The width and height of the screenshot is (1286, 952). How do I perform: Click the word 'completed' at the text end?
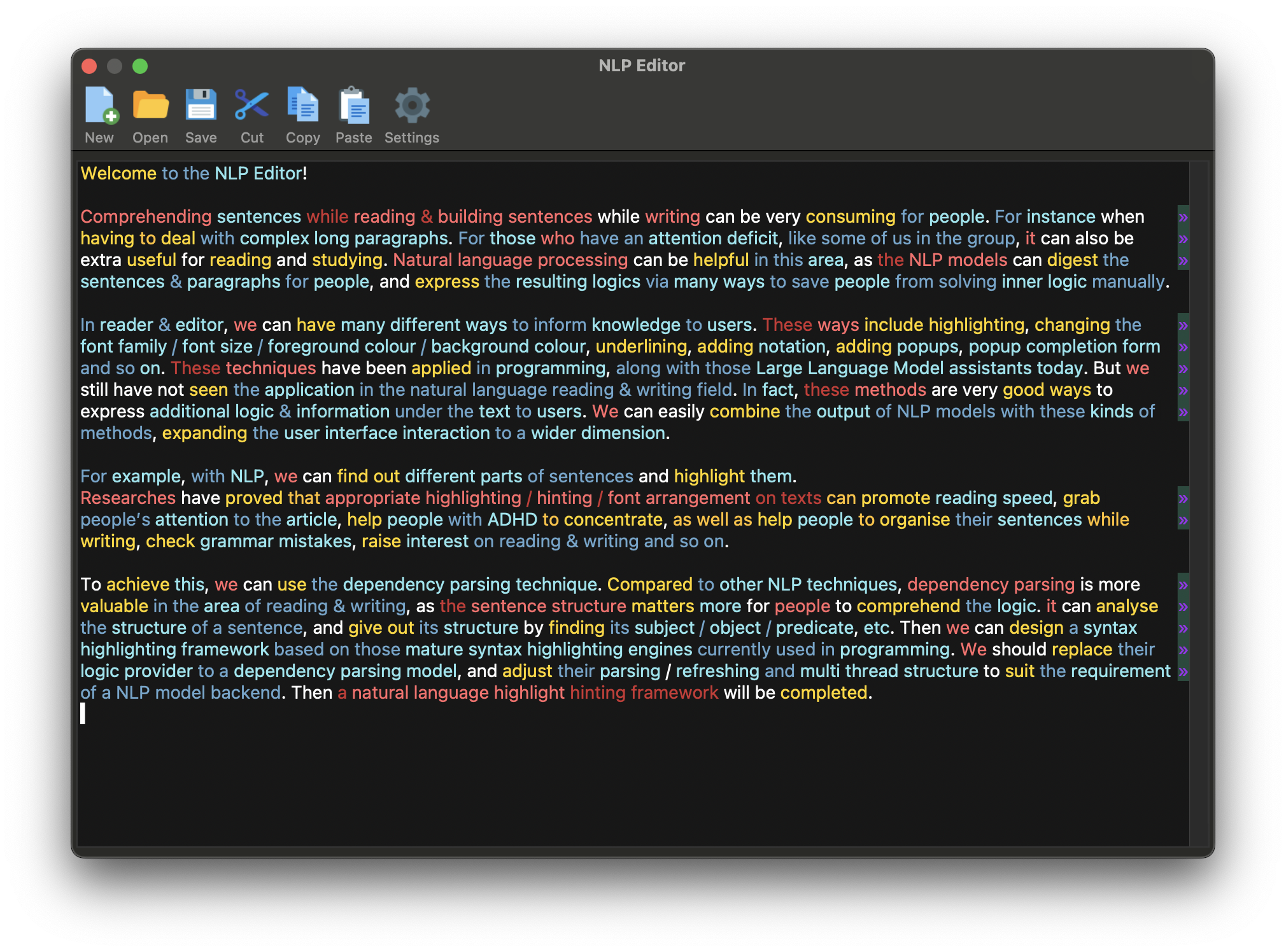[x=824, y=693]
